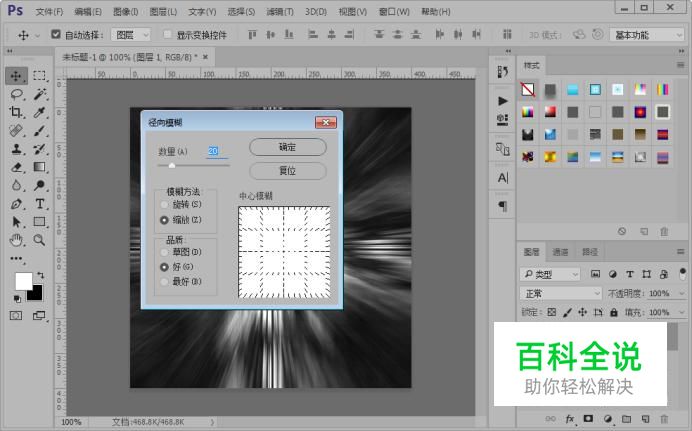Switch to the 路径 tab
This screenshot has width=692, height=431.
[590, 252]
